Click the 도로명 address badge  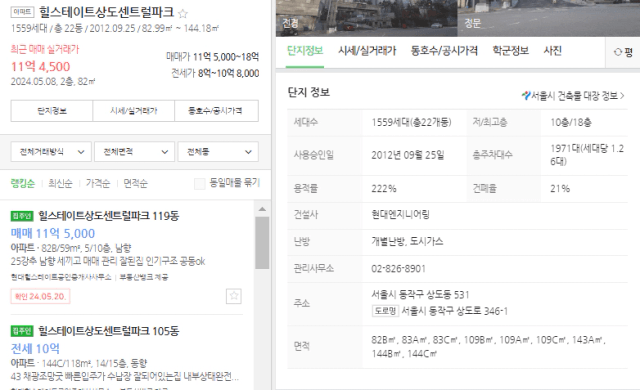(385, 311)
